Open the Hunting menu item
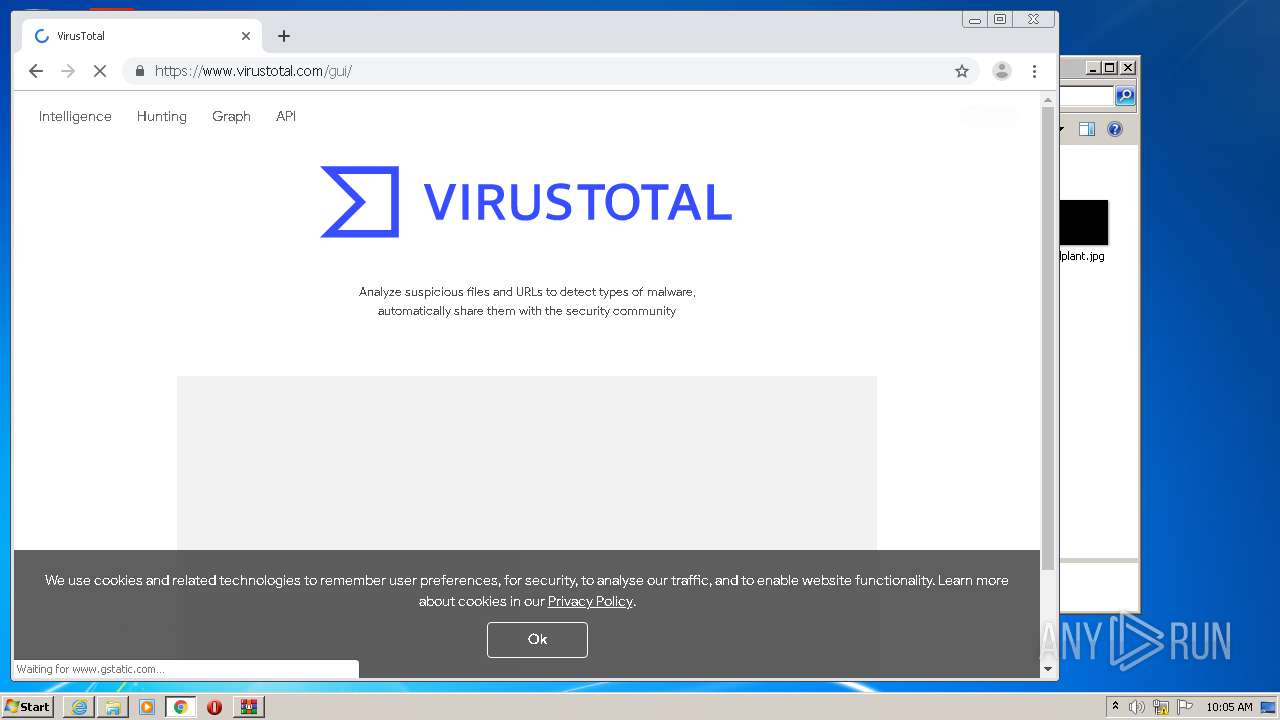Image resolution: width=1280 pixels, height=720 pixels. [x=162, y=116]
